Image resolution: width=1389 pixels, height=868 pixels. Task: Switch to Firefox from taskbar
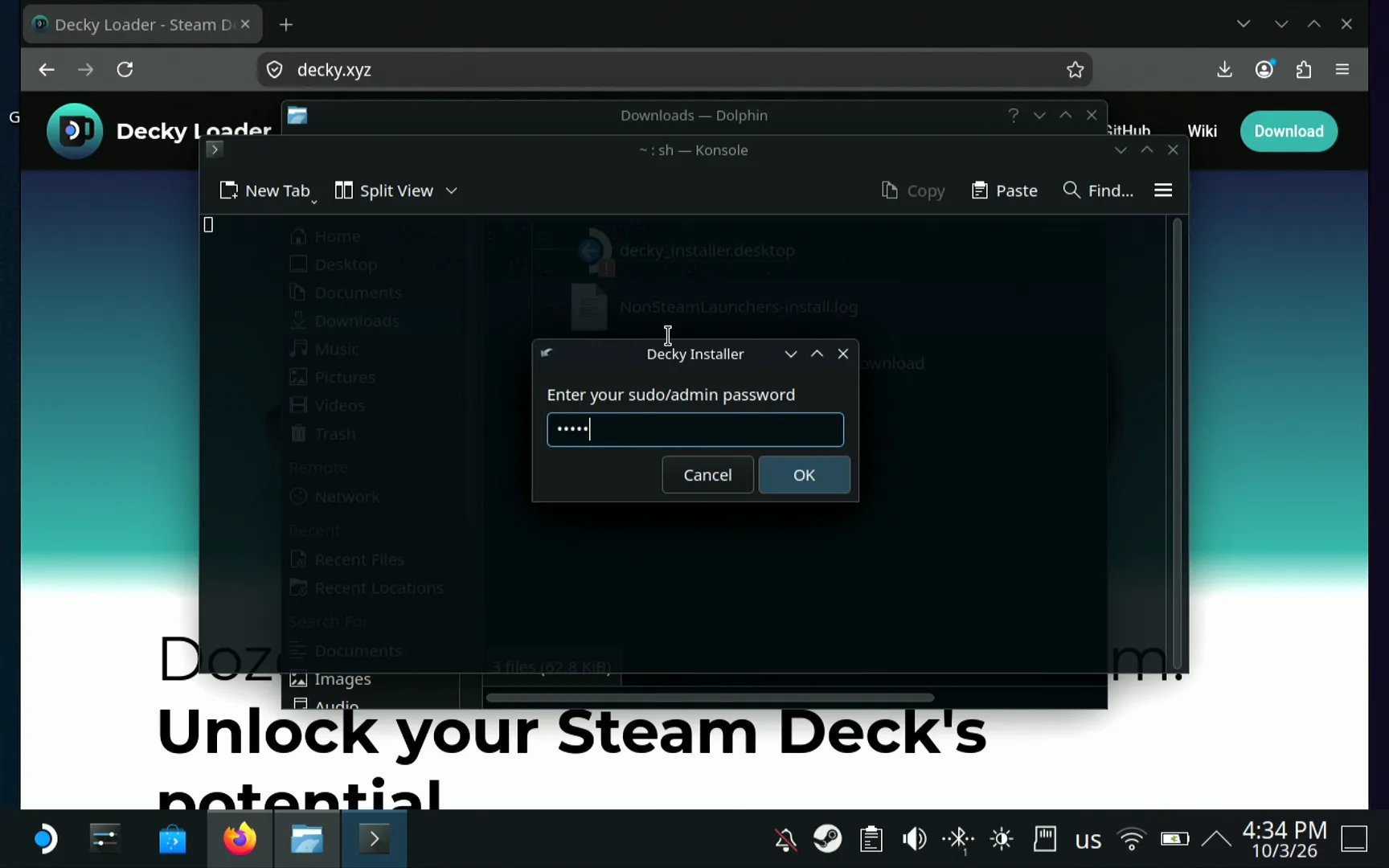(x=240, y=839)
